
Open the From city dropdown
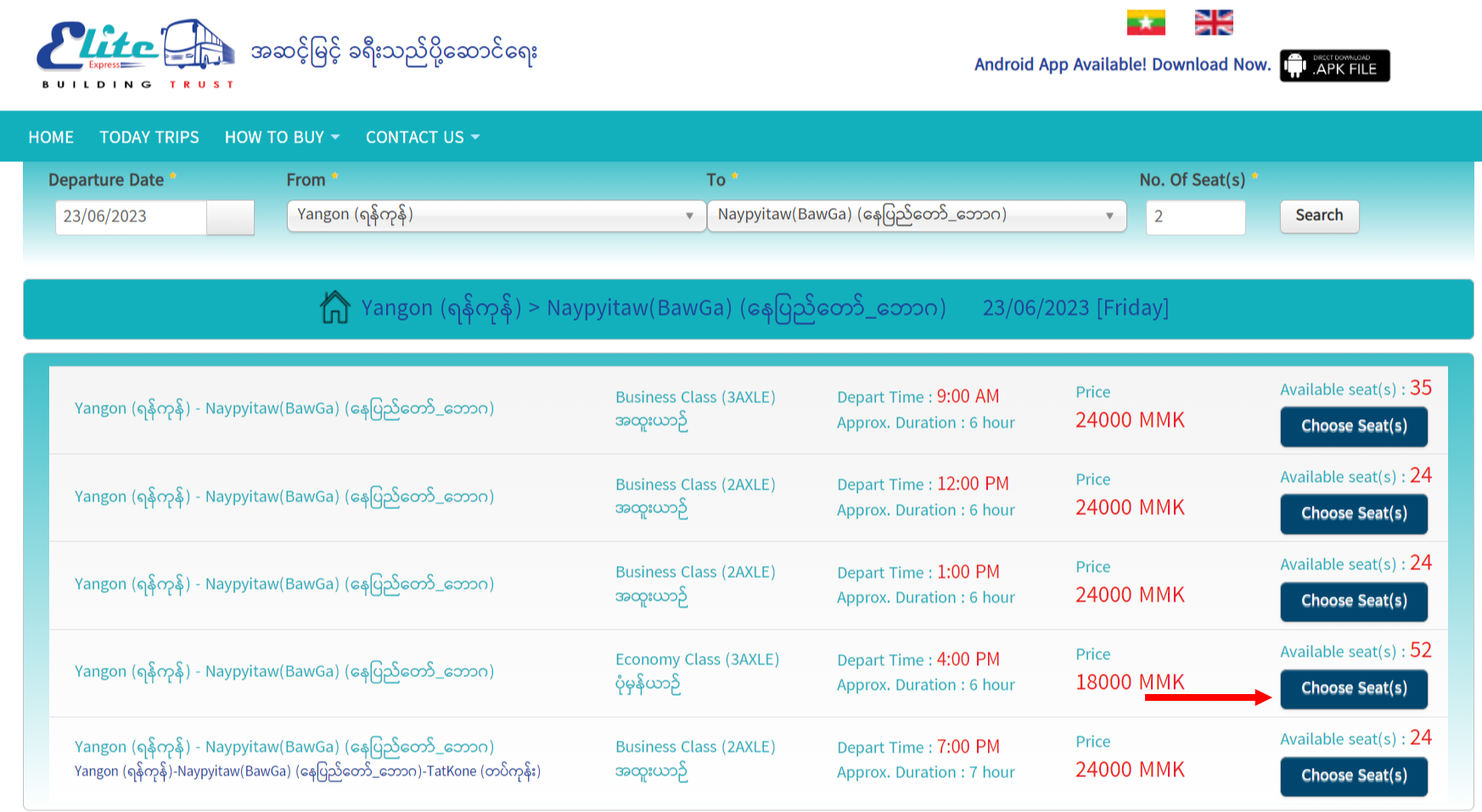click(x=496, y=216)
